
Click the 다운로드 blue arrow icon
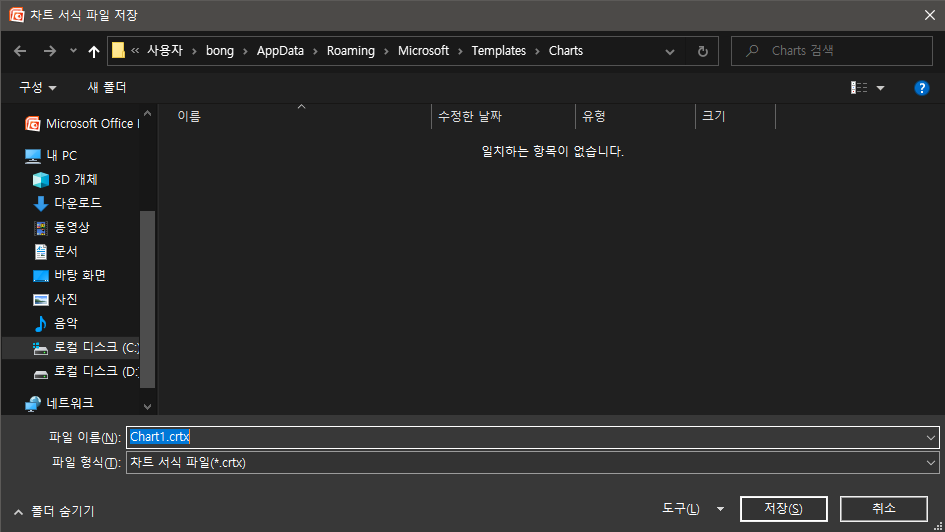pos(40,204)
